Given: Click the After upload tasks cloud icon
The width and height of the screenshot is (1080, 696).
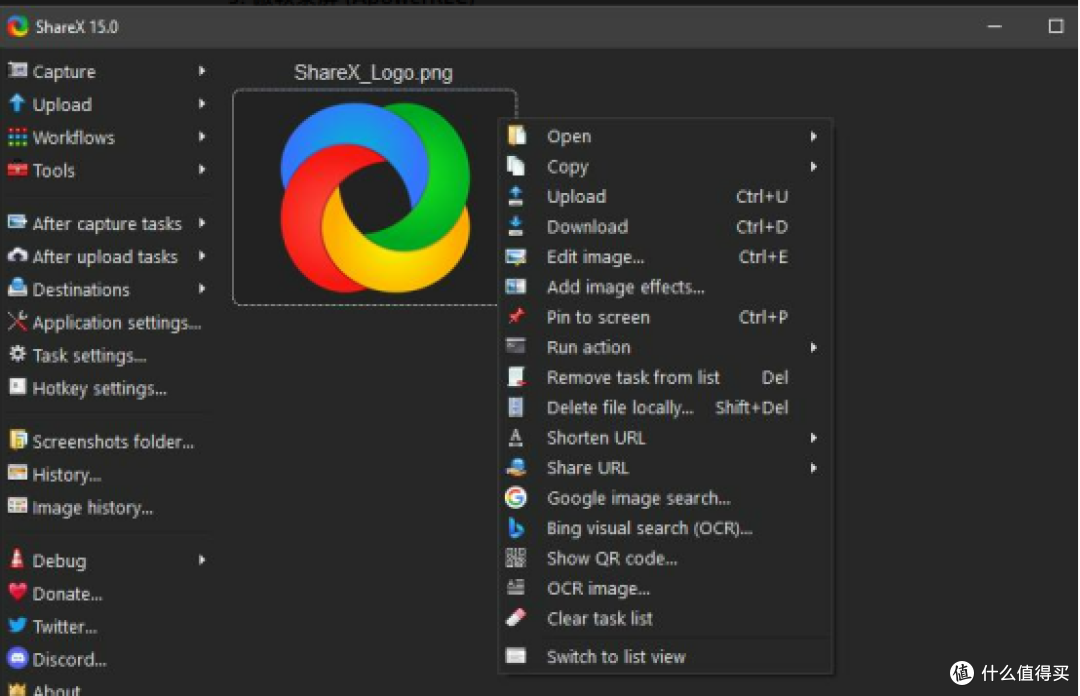Looking at the screenshot, I should [17, 256].
